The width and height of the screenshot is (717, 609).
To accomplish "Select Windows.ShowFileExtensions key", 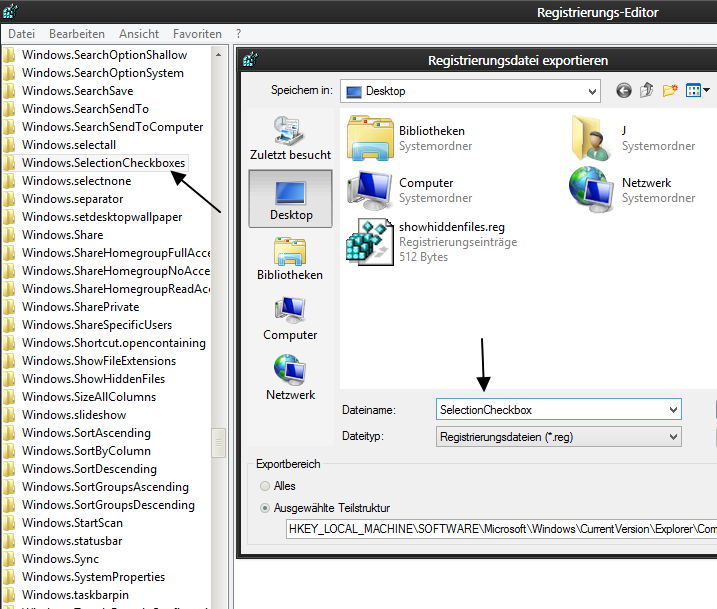I will click(x=99, y=361).
